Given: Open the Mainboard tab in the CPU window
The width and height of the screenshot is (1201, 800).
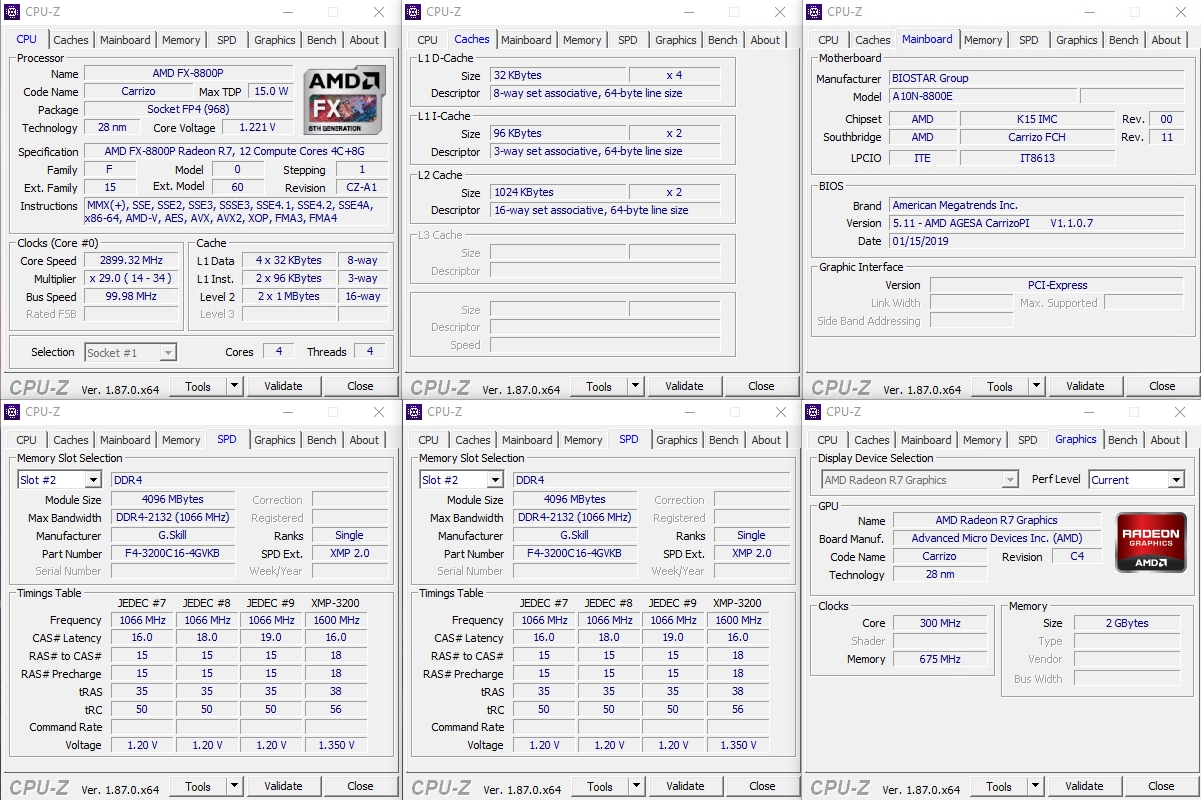Looking at the screenshot, I should coord(125,40).
